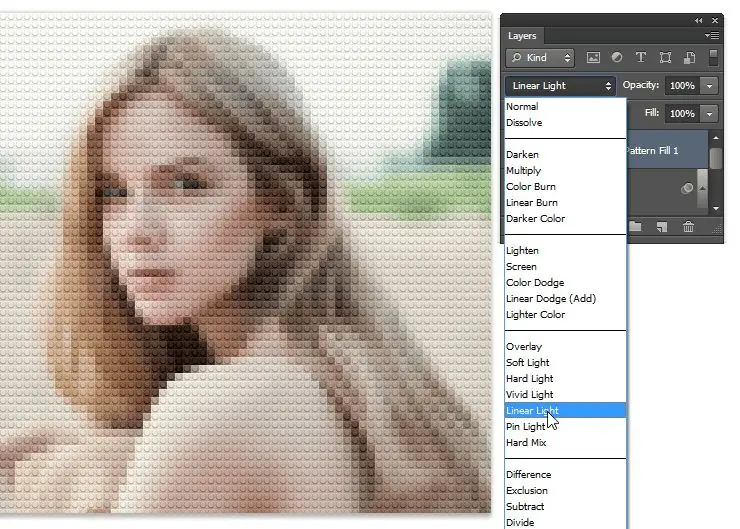
Task: Select the Pattern Fill 1 layer
Action: (667, 150)
